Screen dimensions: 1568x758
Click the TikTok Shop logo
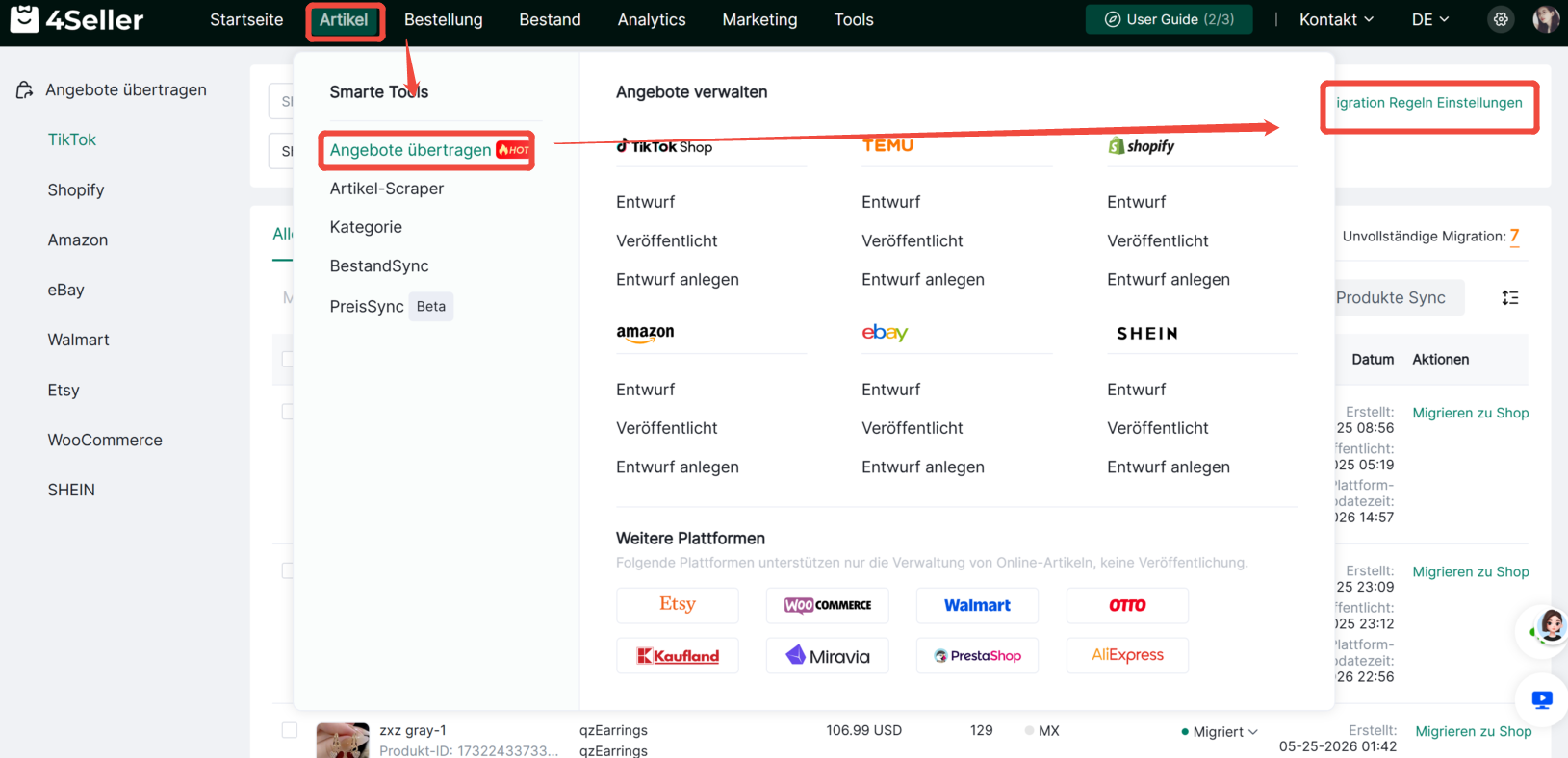[x=665, y=146]
